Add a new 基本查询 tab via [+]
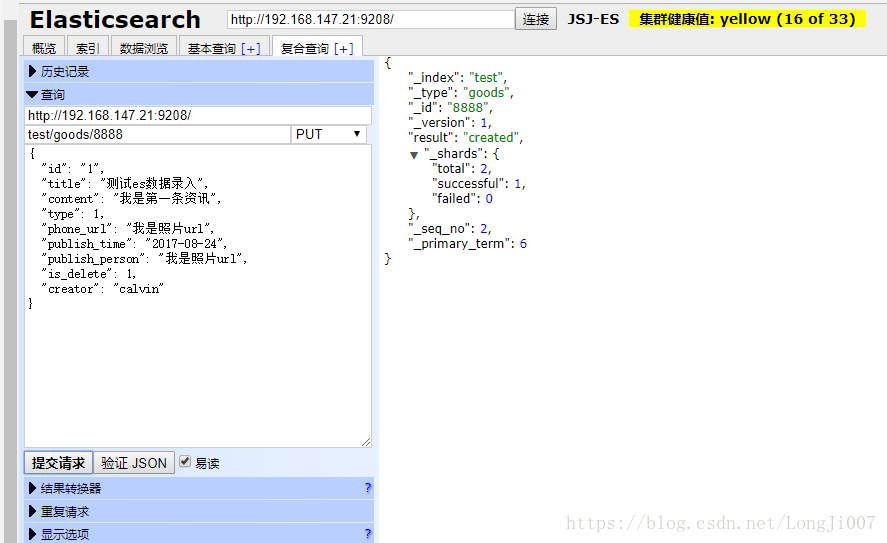Image resolution: width=887 pixels, height=543 pixels. 251,49
